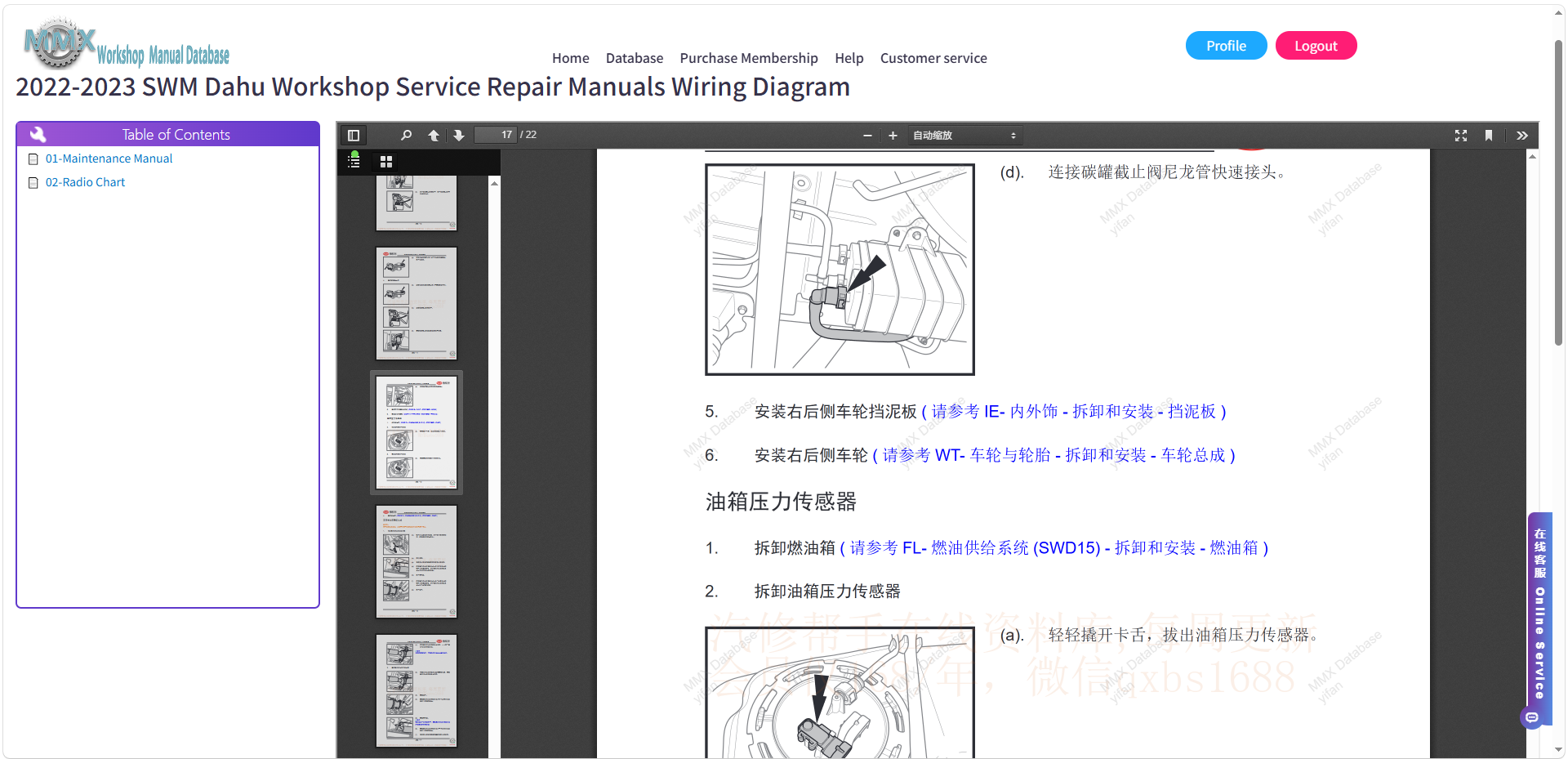The image size is (1568, 759).
Task: Click the browser scrollbar down arrow
Action: (x=1559, y=749)
